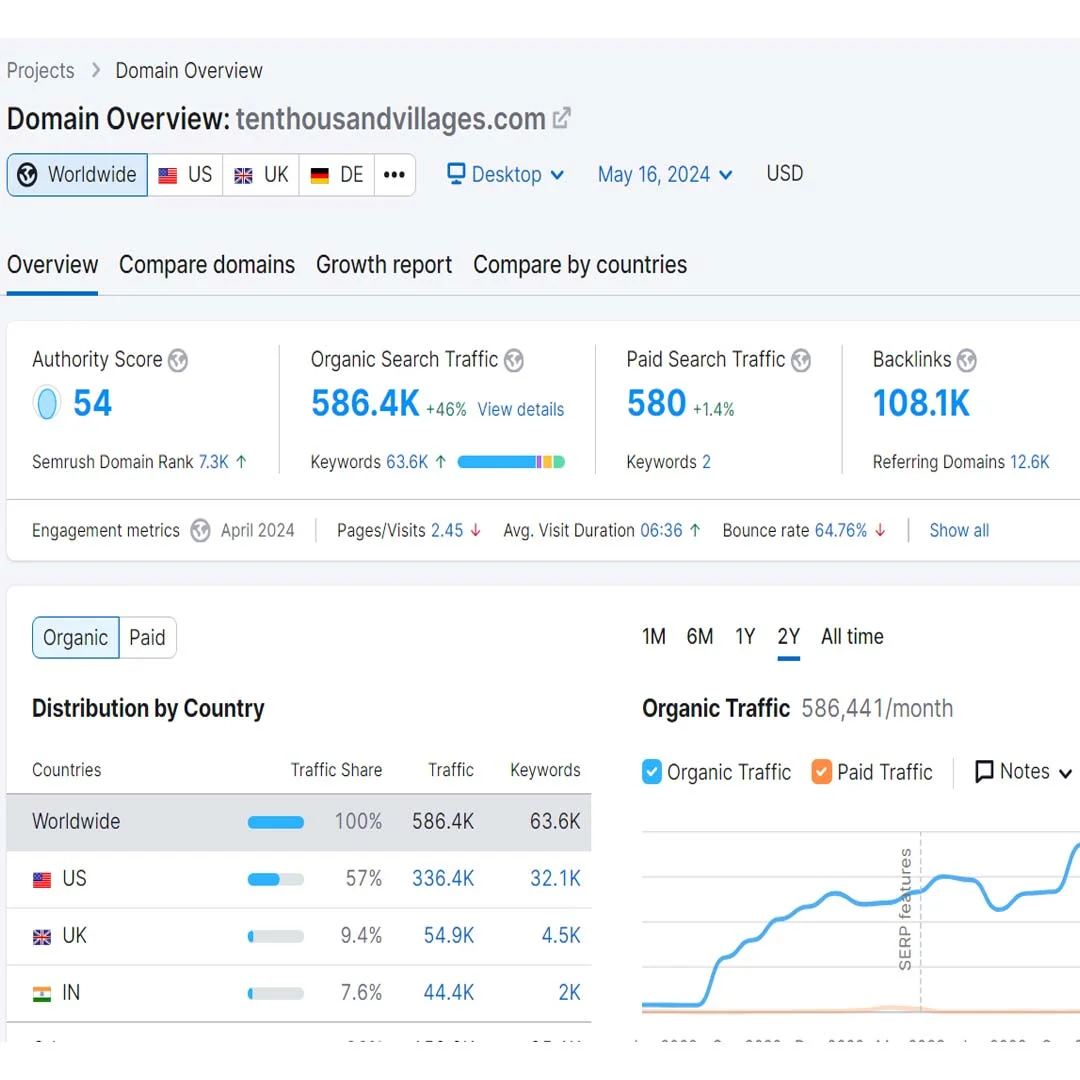Screen dimensions: 1080x1080
Task: Toggle Paid Traffic checkbox
Action: click(x=821, y=772)
